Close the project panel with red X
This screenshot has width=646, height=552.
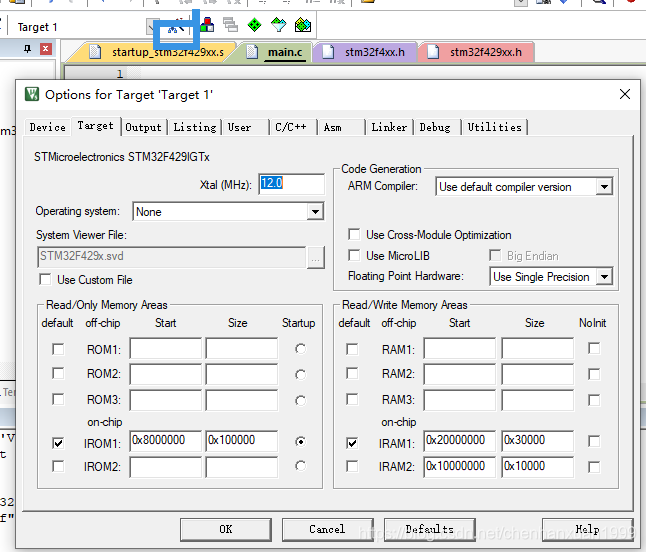[x=46, y=49]
